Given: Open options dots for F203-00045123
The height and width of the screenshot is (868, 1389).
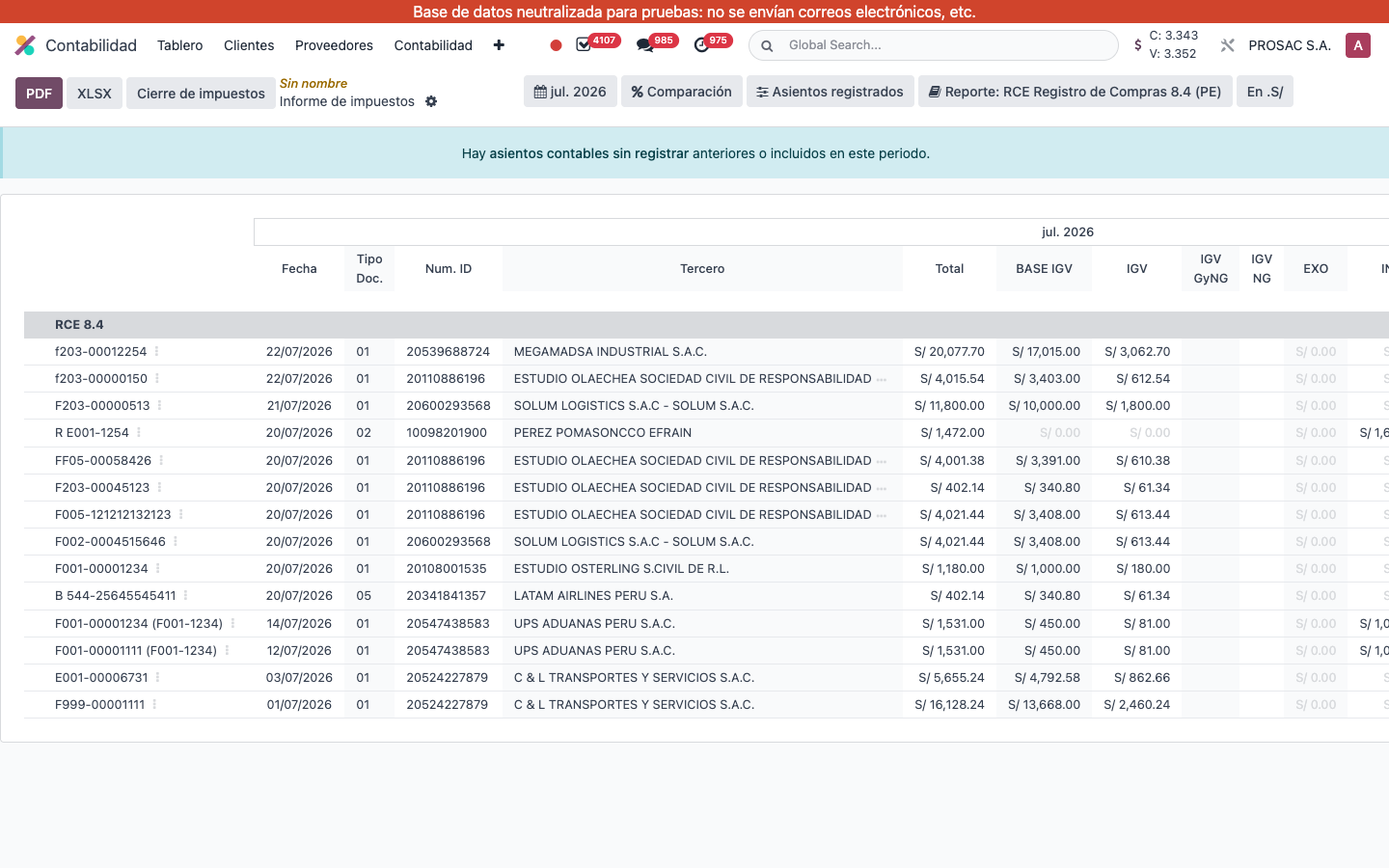Looking at the screenshot, I should click(x=159, y=488).
